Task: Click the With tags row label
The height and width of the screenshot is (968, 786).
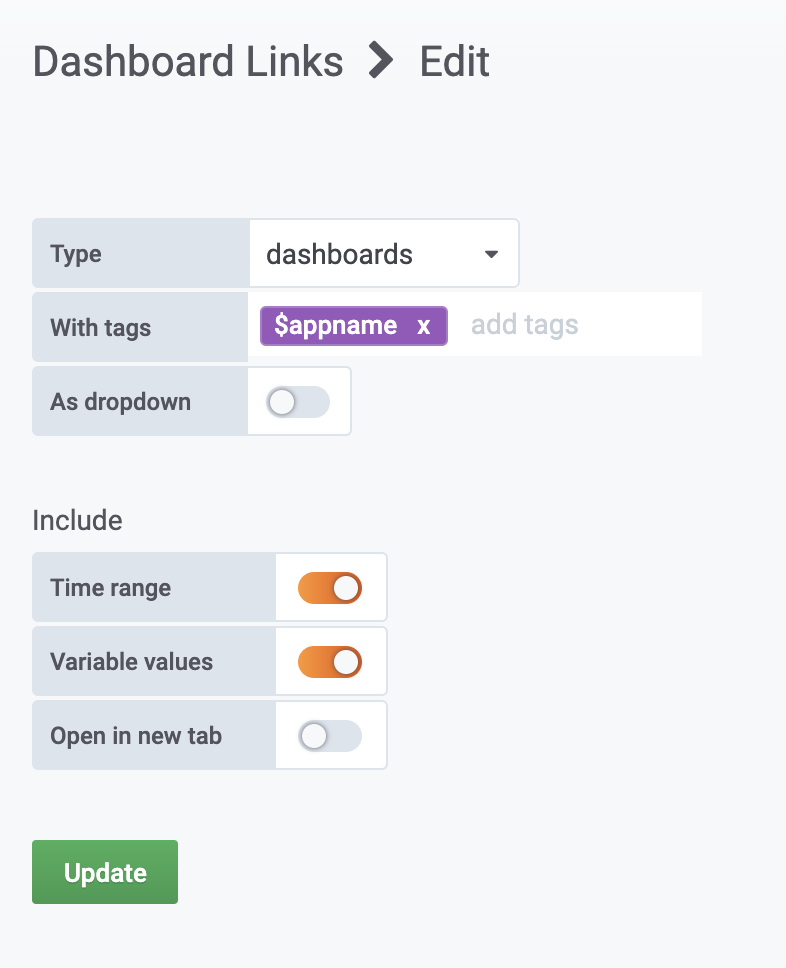Action: [x=100, y=327]
